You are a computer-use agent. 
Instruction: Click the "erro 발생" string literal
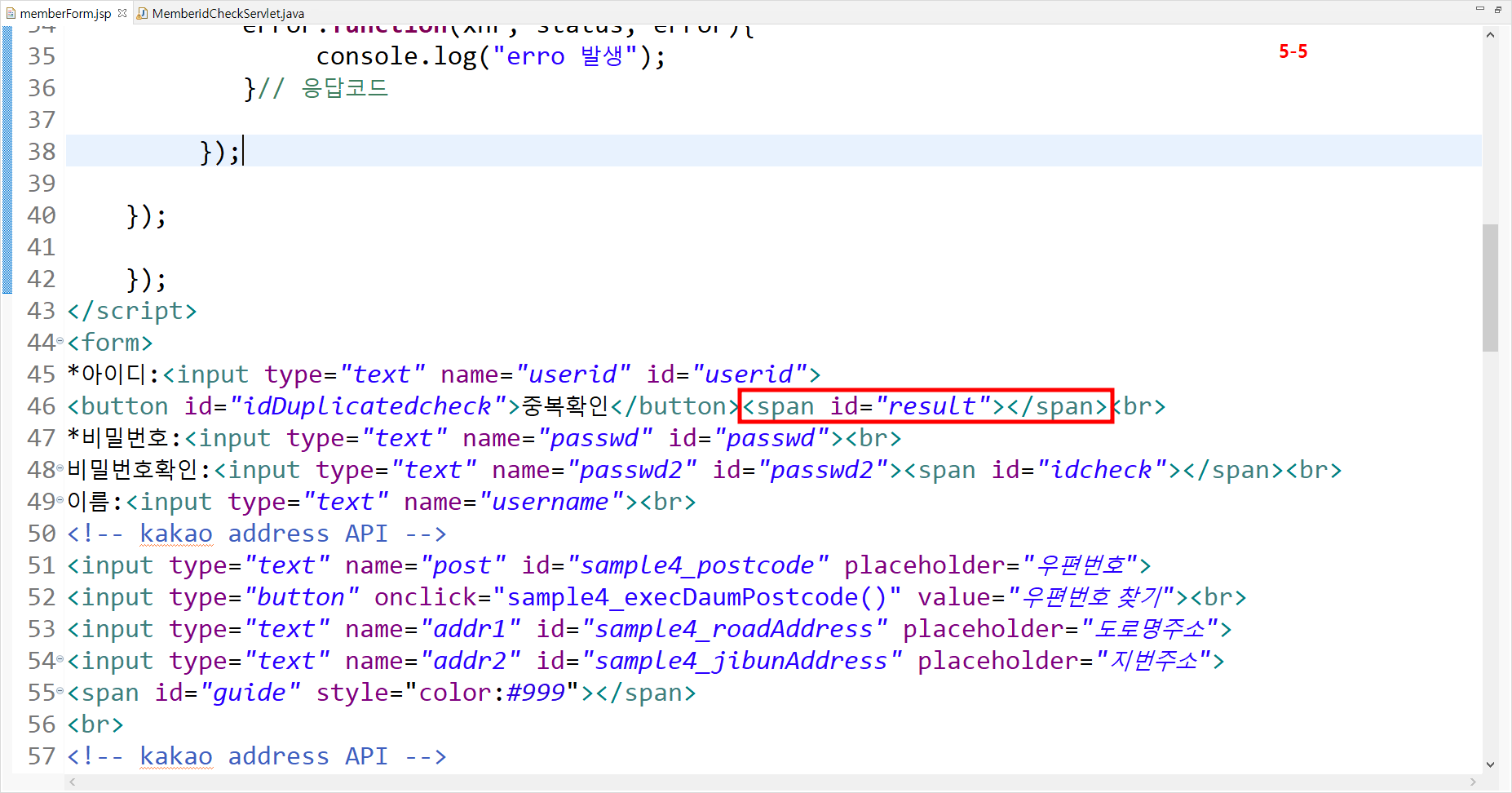pos(565,56)
